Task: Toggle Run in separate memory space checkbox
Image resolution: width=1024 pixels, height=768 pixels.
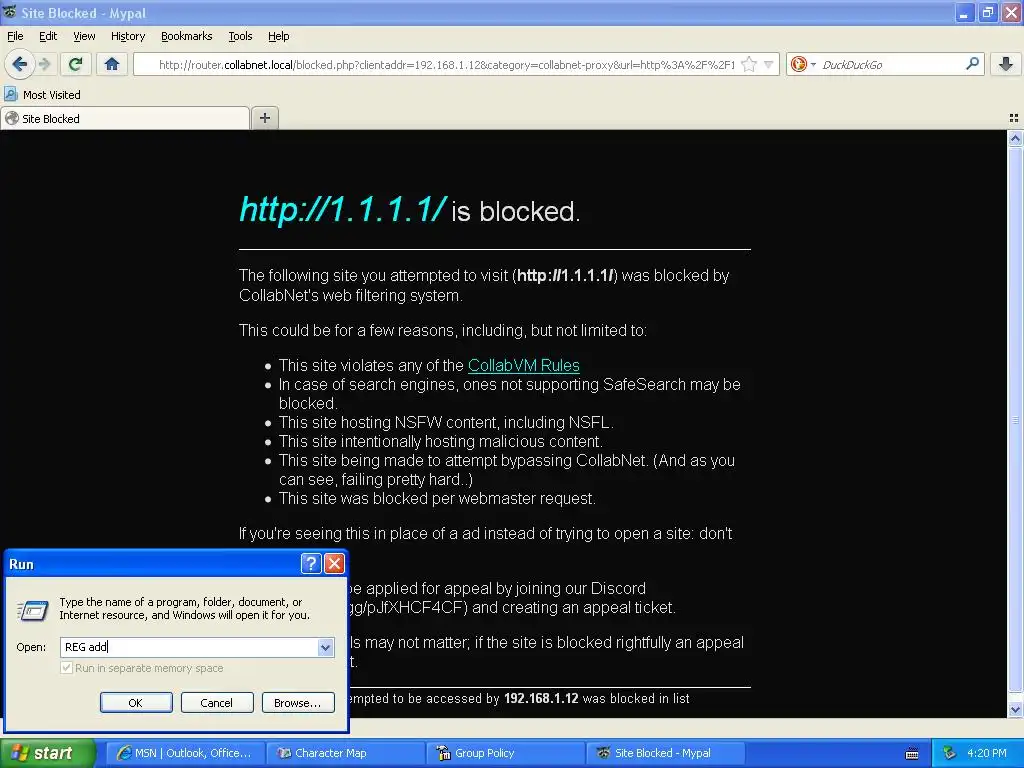Action: click(66, 668)
